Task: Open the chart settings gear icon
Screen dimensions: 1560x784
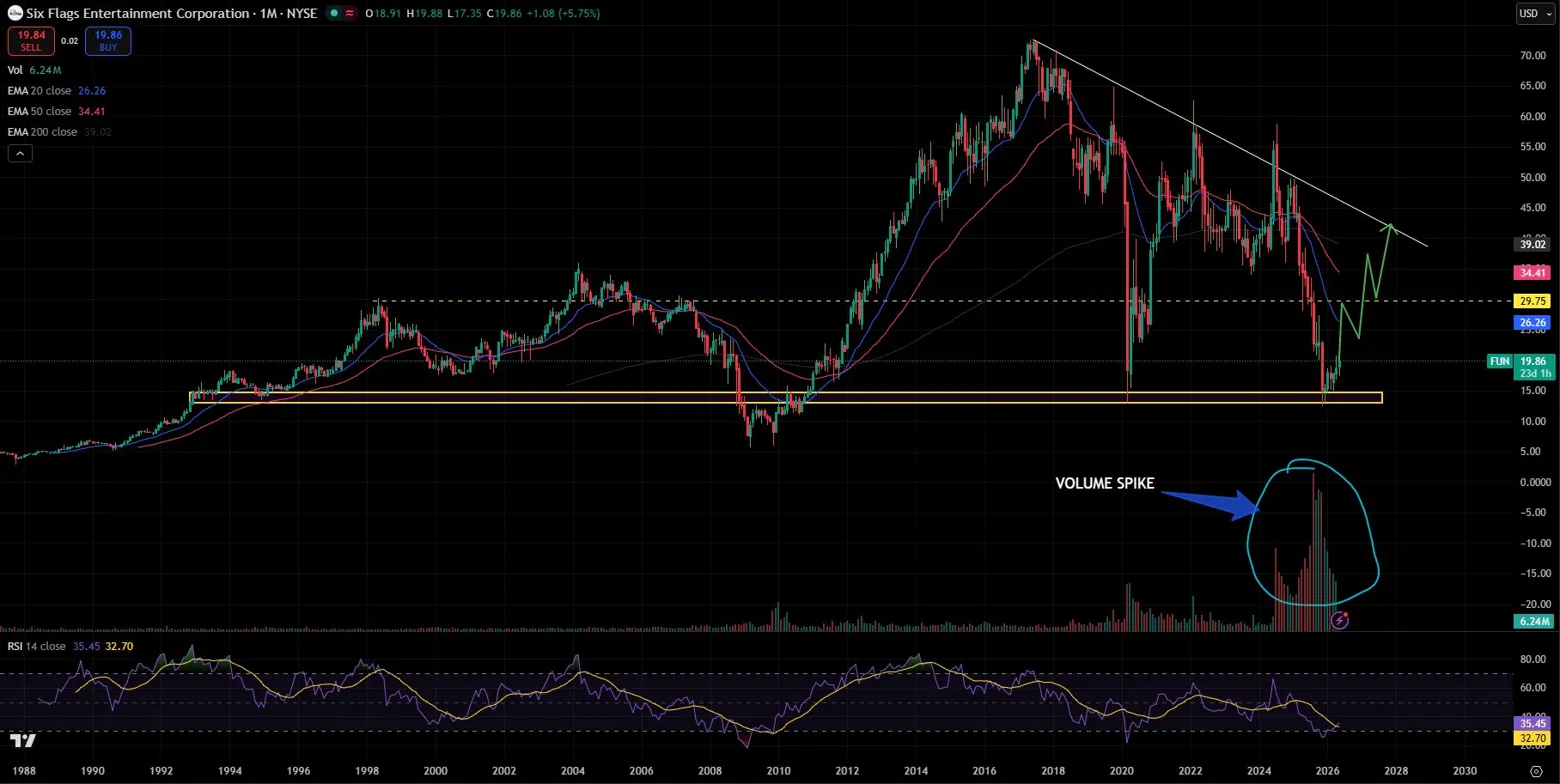Action: pyautogui.click(x=1536, y=773)
